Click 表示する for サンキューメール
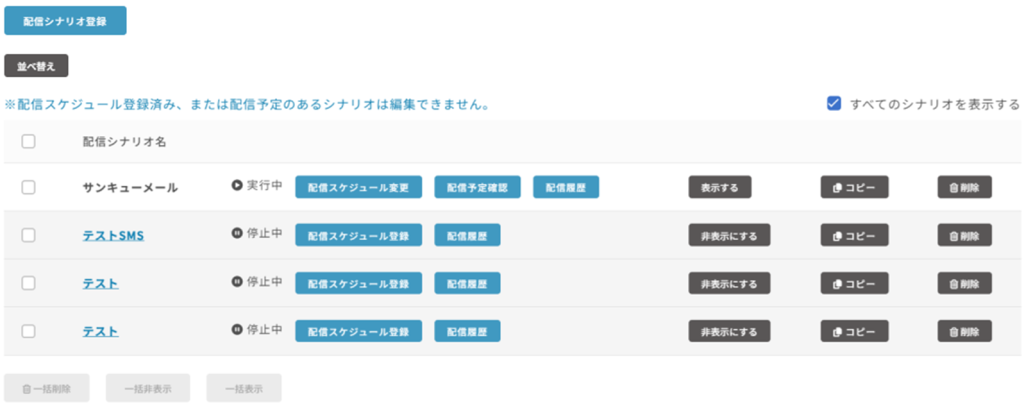This screenshot has width=1024, height=406. [719, 187]
